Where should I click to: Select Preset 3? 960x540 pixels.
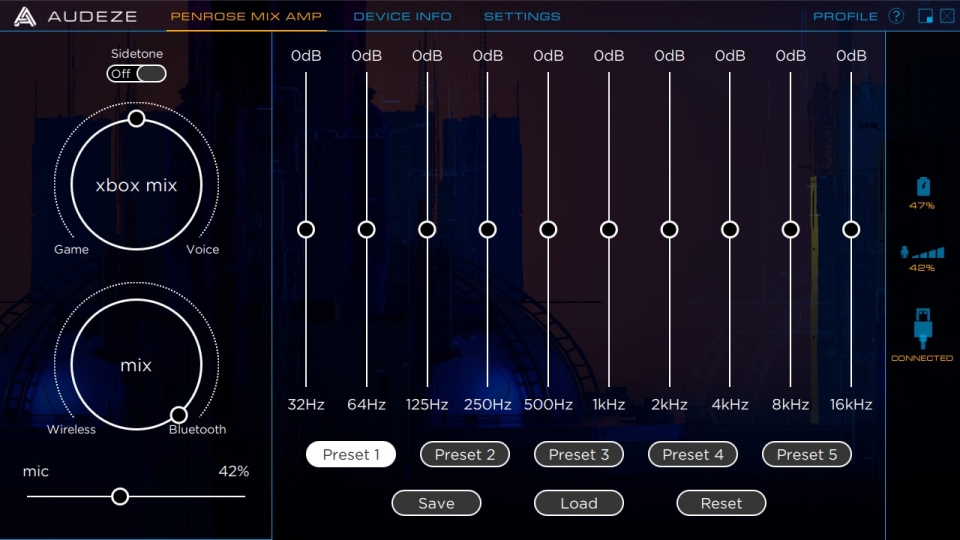[579, 454]
